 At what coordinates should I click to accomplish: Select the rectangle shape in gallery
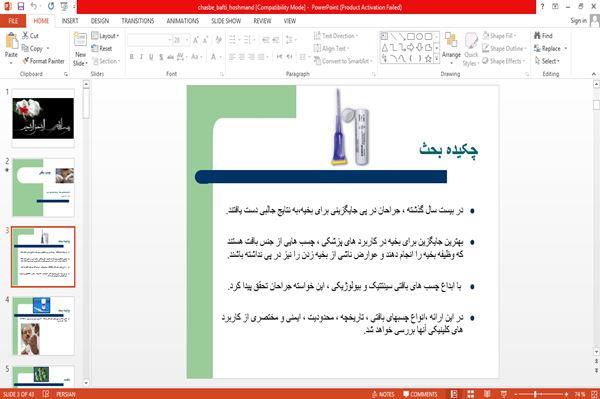point(411,37)
